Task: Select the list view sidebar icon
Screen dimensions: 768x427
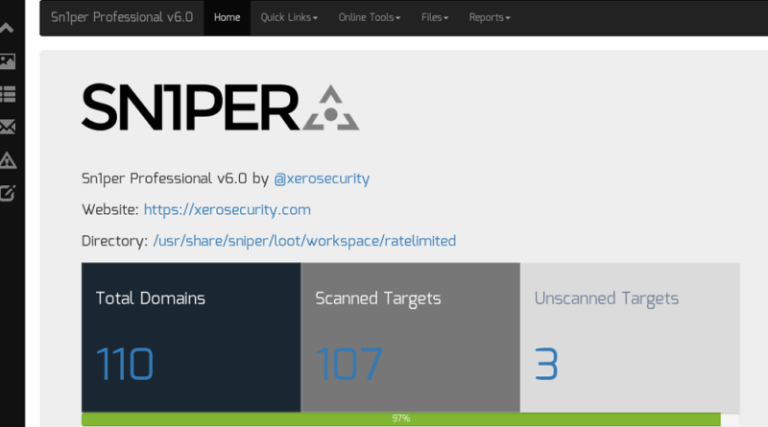Action: [x=7, y=94]
